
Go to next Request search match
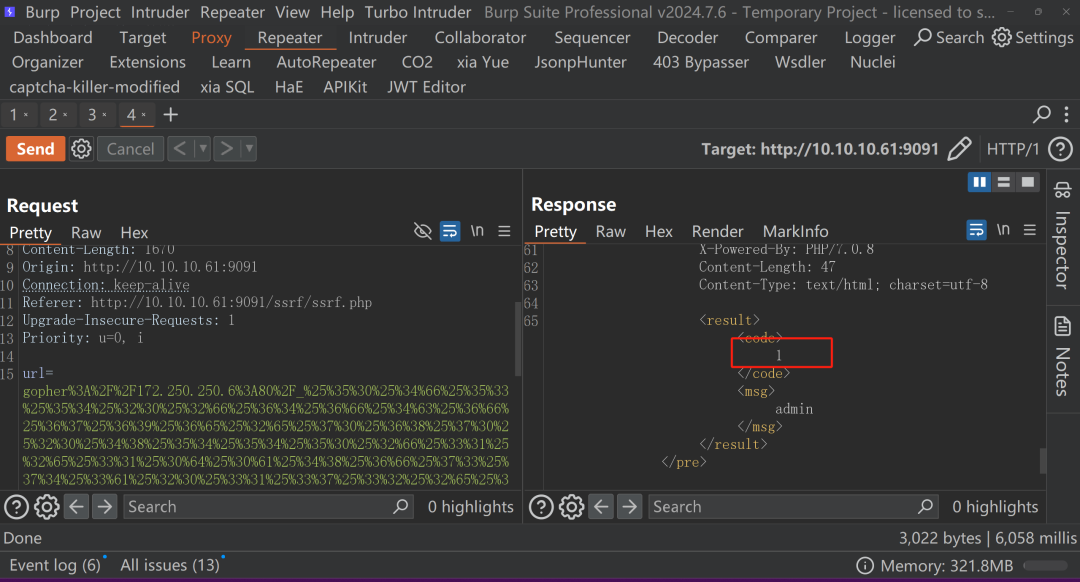(x=105, y=507)
